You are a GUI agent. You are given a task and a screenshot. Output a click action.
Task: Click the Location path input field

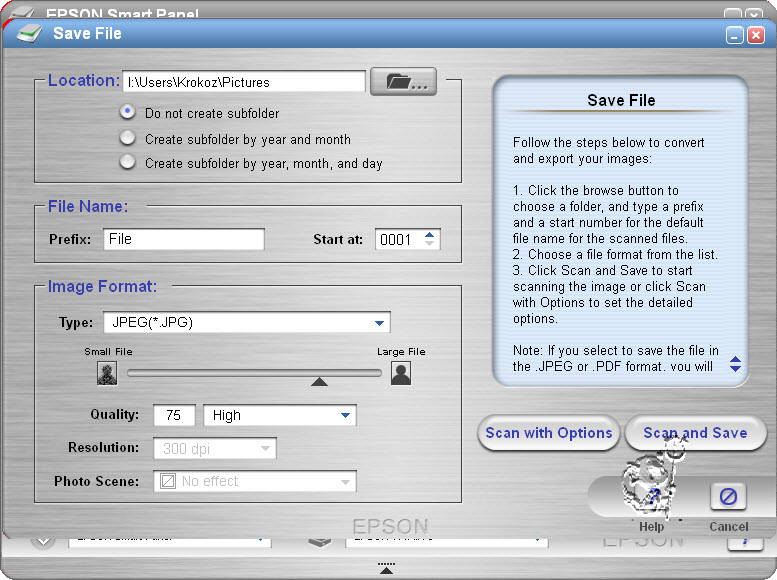point(244,81)
